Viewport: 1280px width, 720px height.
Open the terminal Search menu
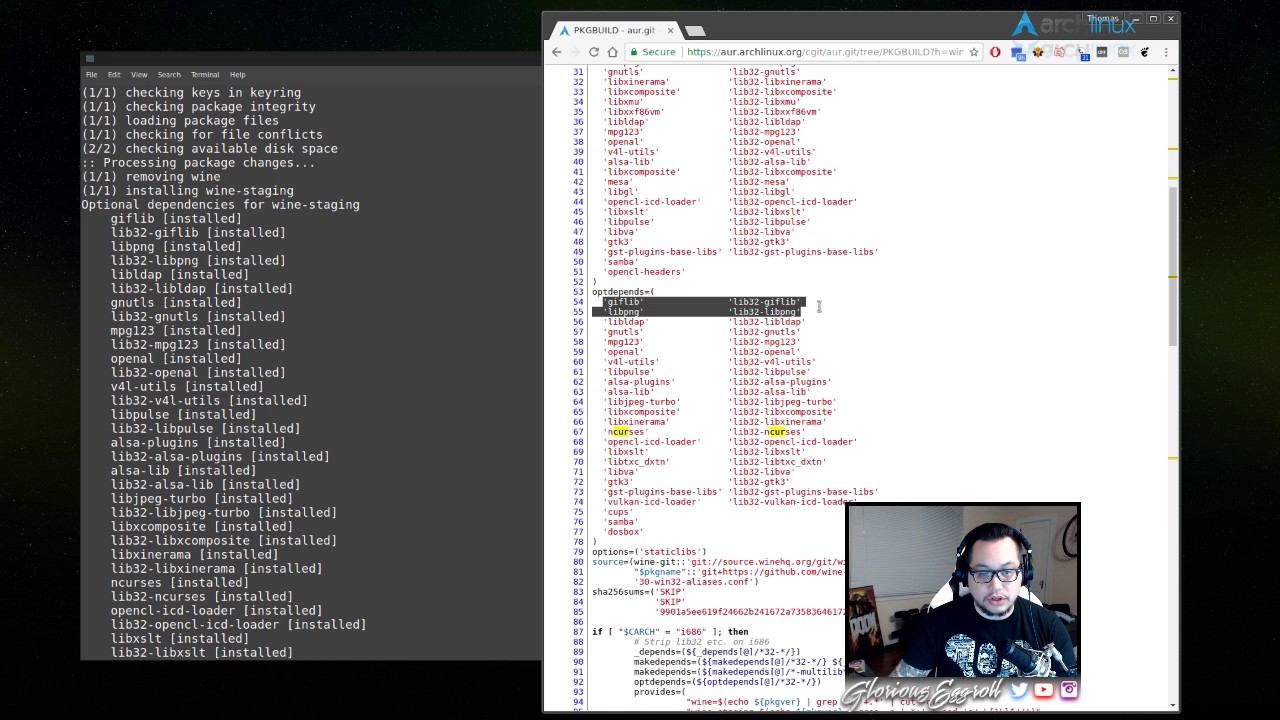(x=169, y=75)
